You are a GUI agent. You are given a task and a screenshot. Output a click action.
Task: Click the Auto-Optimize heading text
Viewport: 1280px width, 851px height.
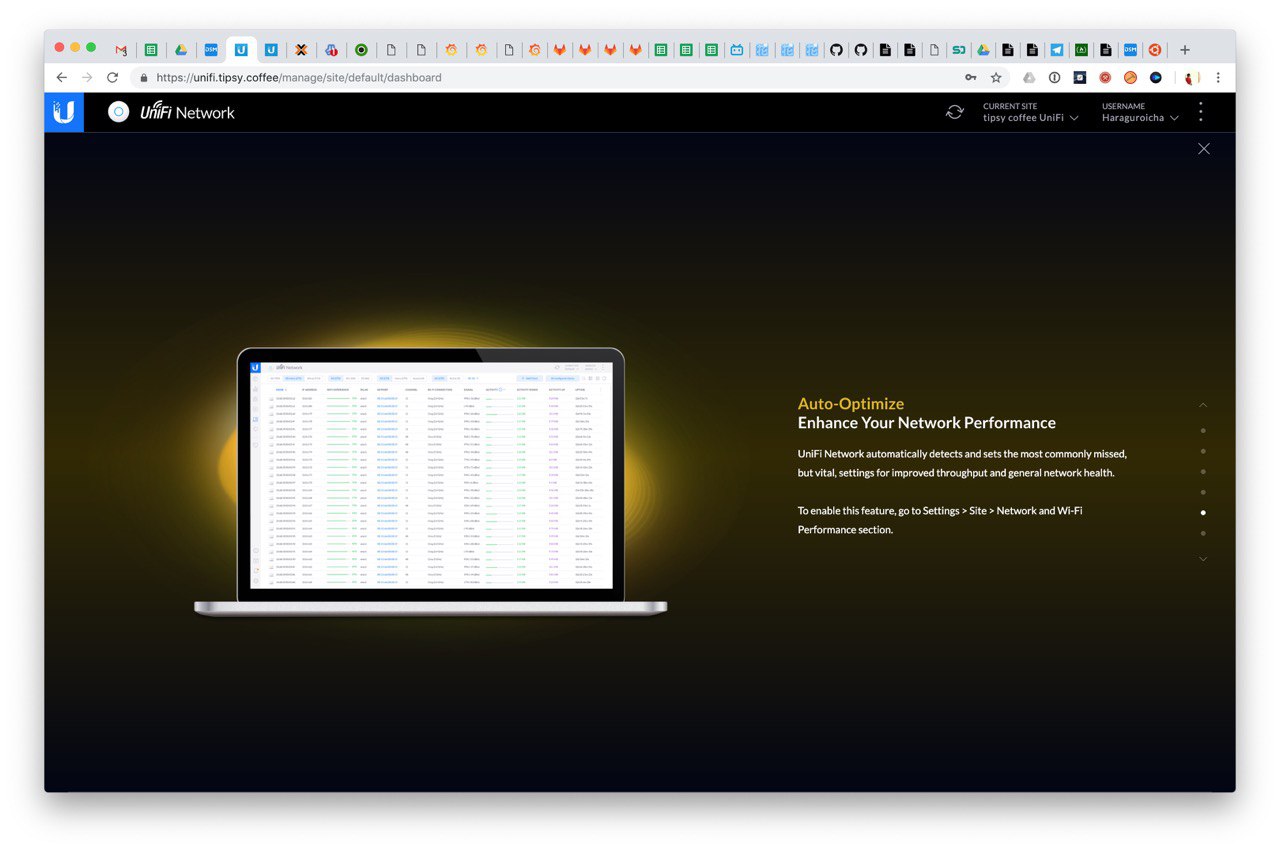(851, 404)
